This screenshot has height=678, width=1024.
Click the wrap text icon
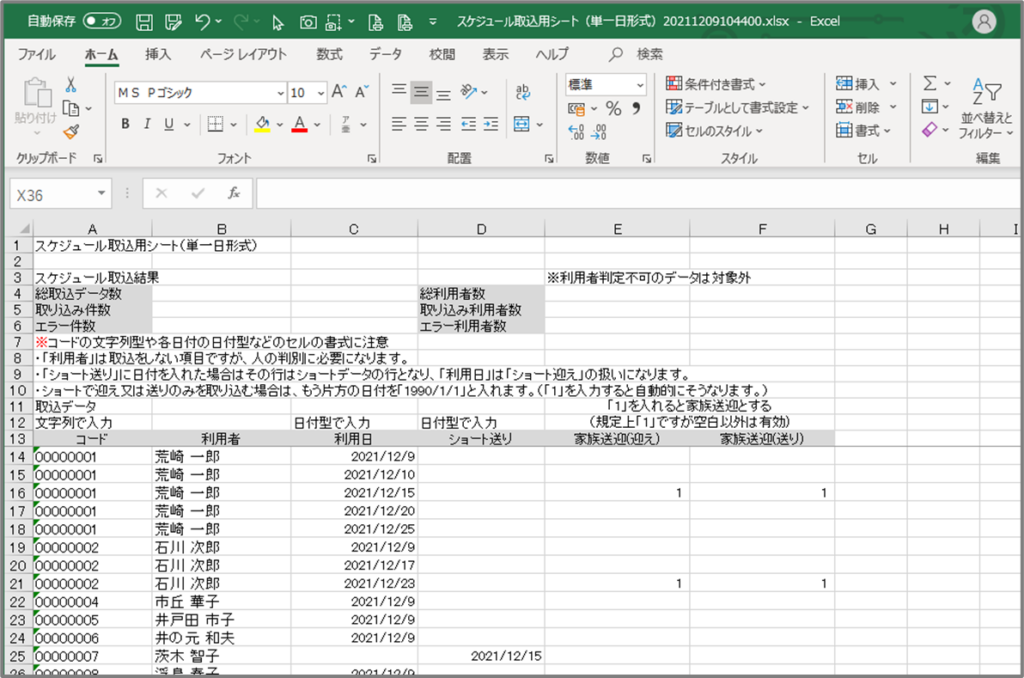click(522, 92)
